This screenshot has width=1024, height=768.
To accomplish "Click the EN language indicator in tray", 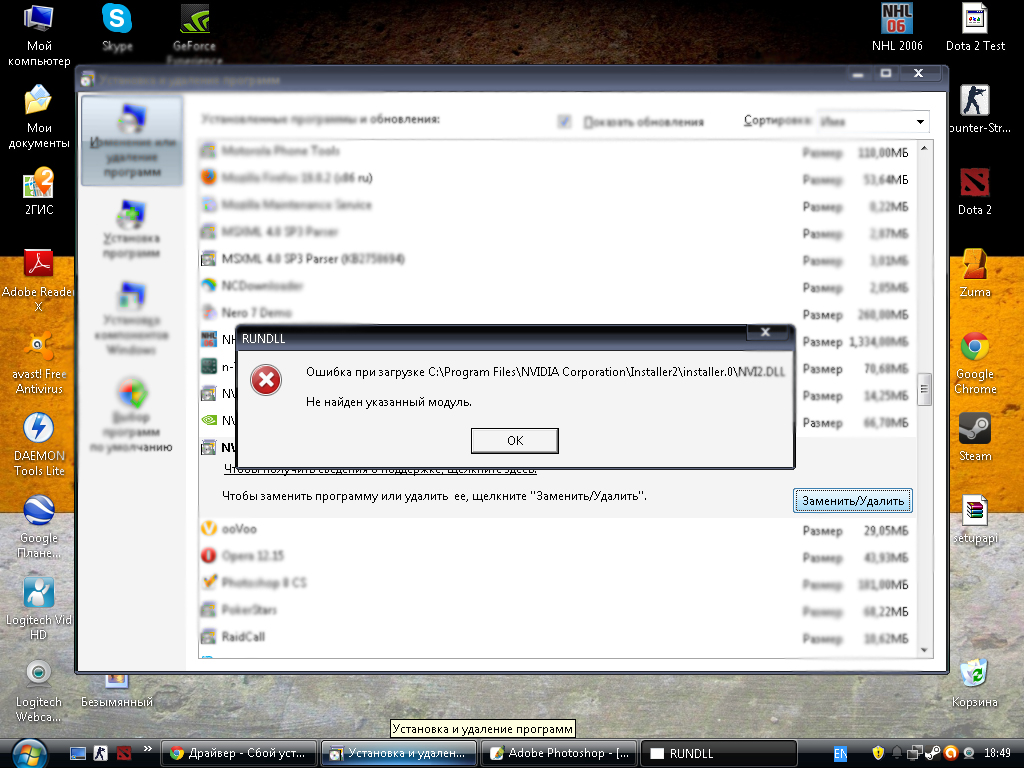I will 841,753.
